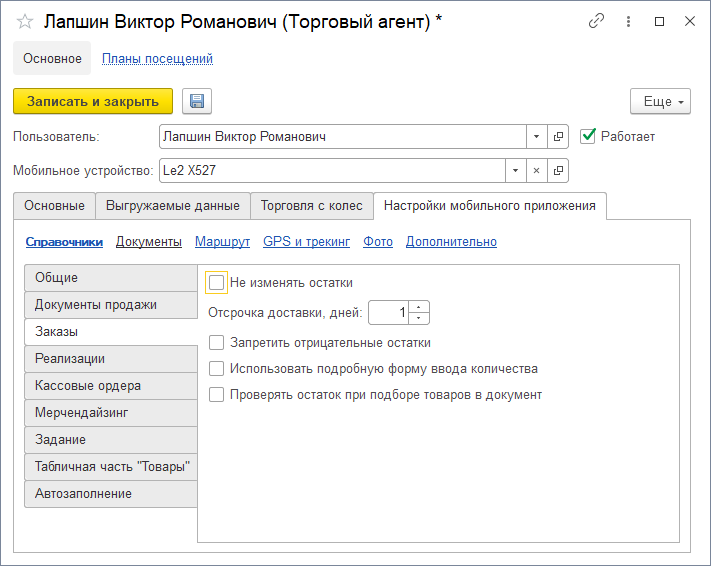711x566 pixels.
Task: Click into the Мобильное устройство input field
Action: 332,171
